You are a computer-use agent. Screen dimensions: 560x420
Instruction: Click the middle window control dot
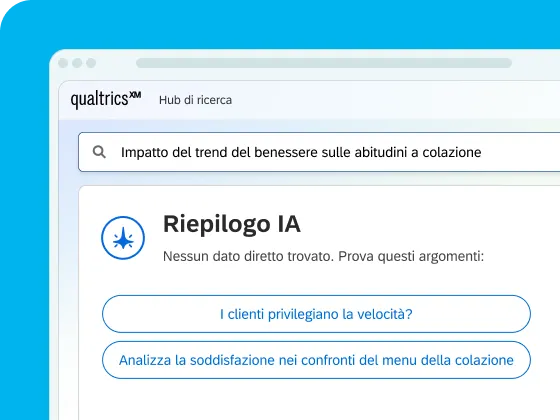[x=77, y=63]
